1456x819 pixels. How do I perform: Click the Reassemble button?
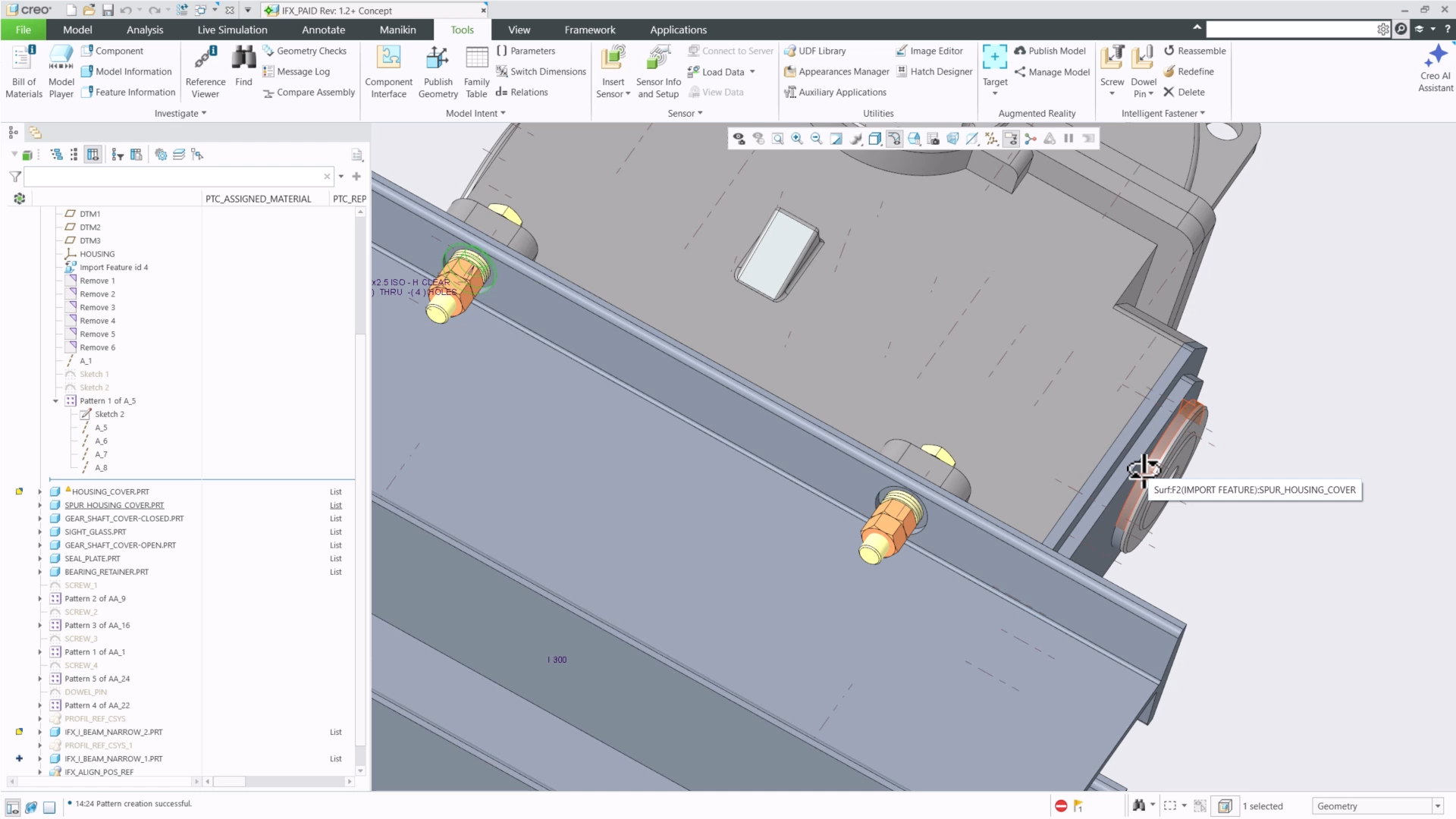pyautogui.click(x=1194, y=51)
